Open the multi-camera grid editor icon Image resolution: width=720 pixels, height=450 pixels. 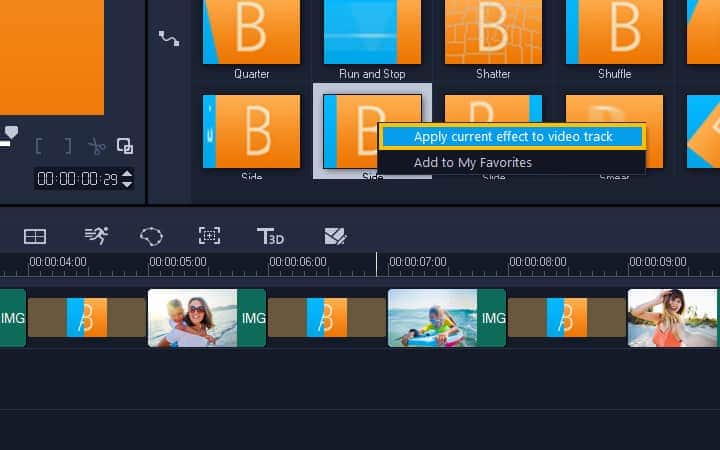point(35,236)
